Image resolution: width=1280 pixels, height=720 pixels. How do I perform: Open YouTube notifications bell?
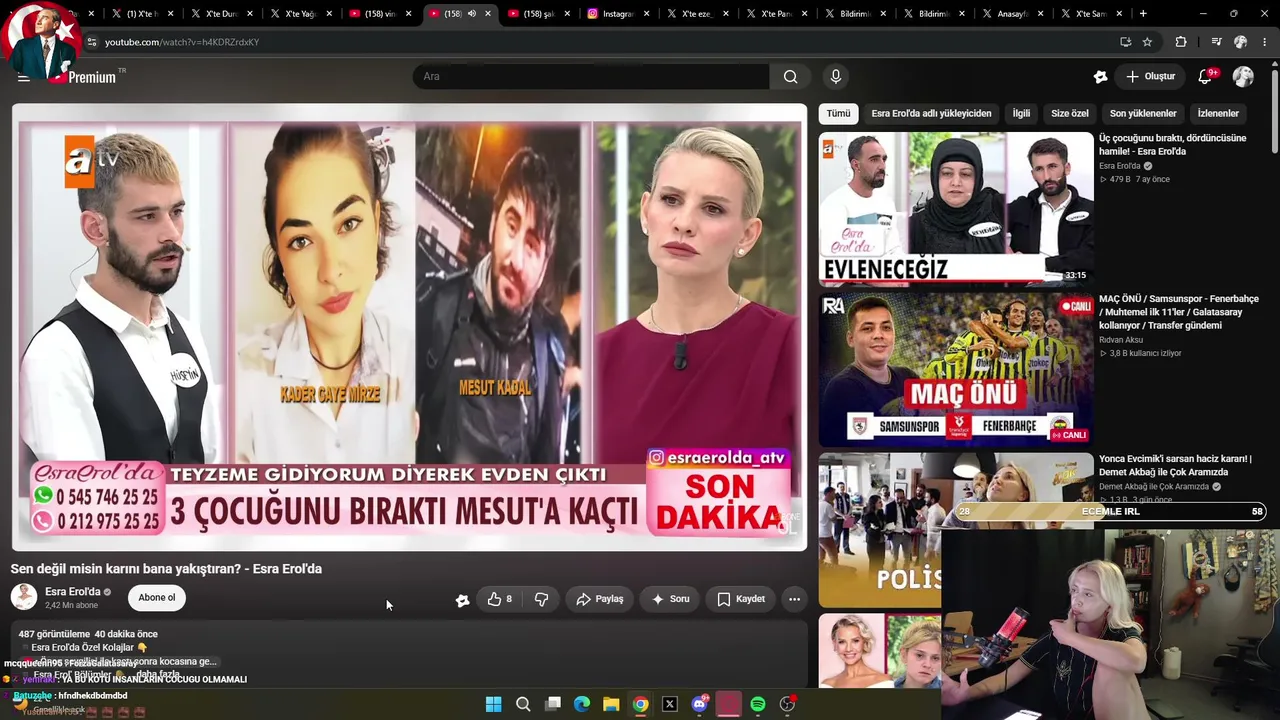[x=1205, y=77]
